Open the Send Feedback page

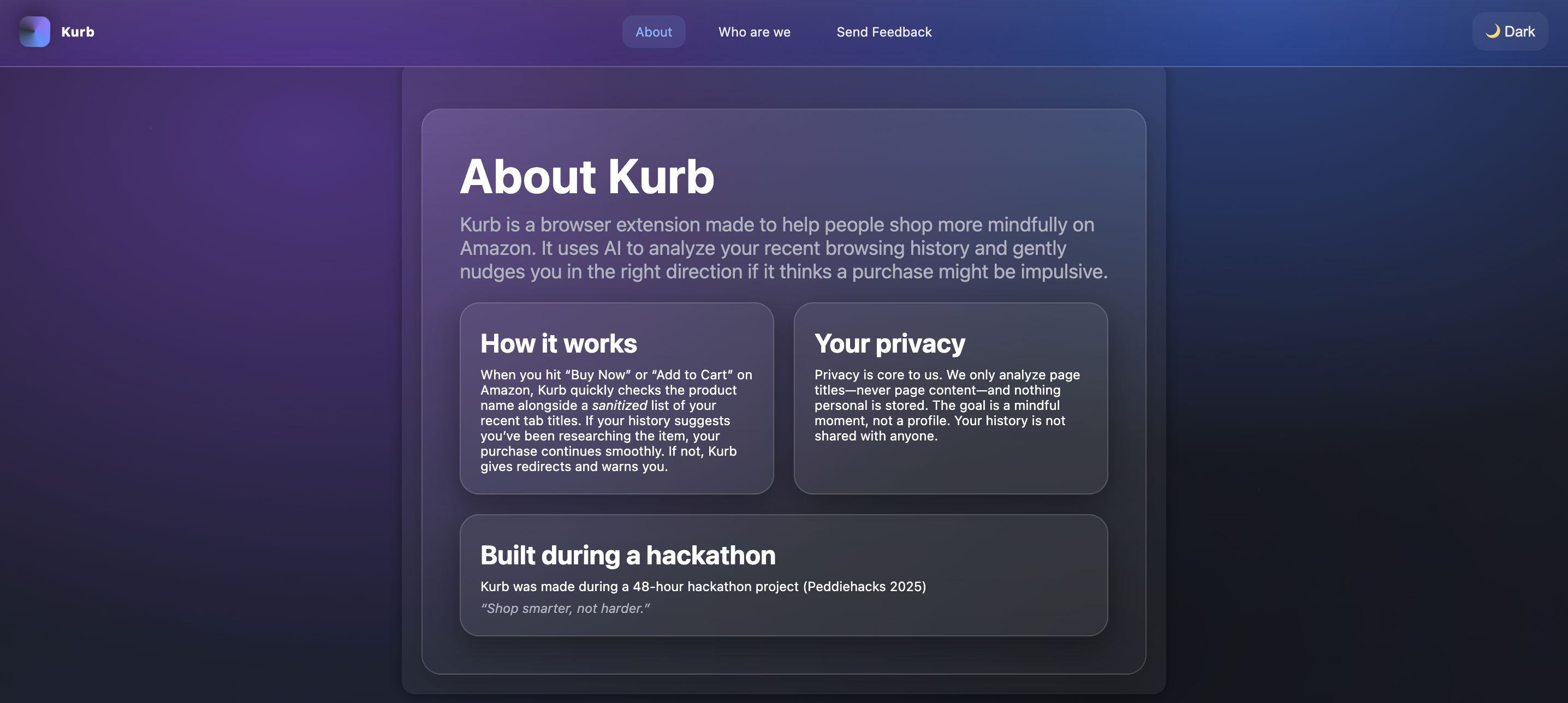click(883, 32)
